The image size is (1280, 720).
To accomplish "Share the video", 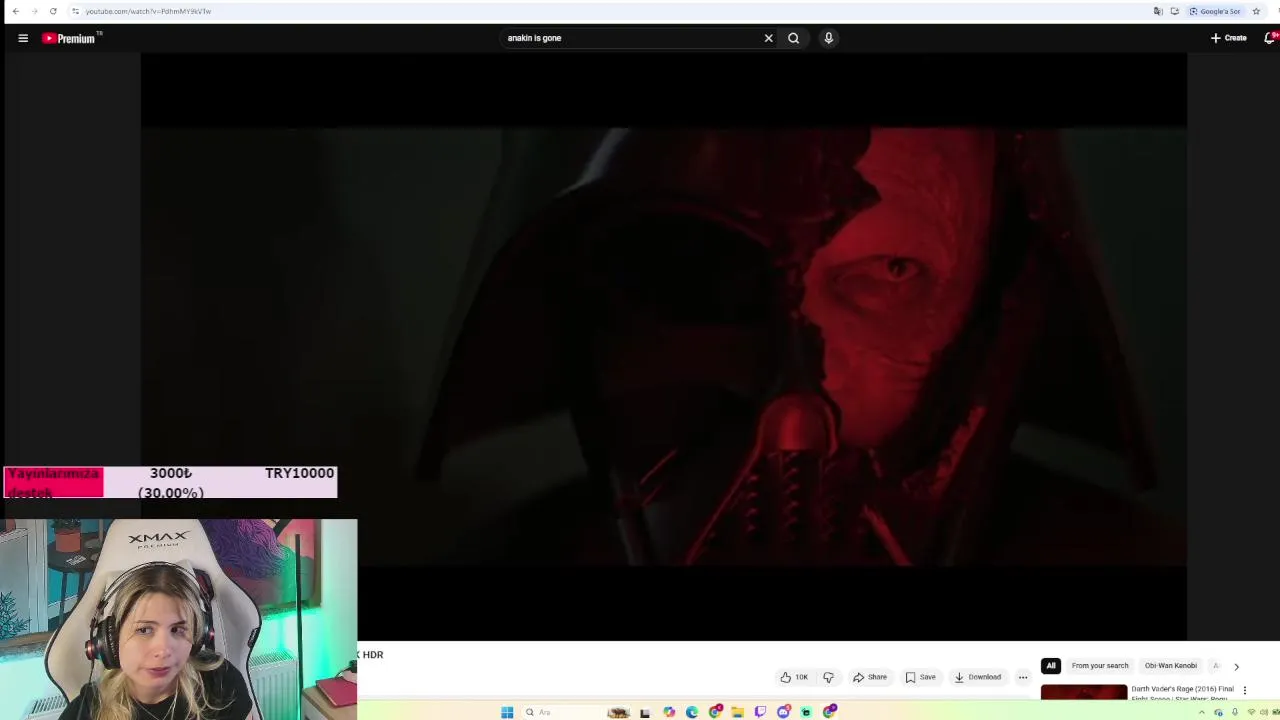I will pyautogui.click(x=870, y=677).
